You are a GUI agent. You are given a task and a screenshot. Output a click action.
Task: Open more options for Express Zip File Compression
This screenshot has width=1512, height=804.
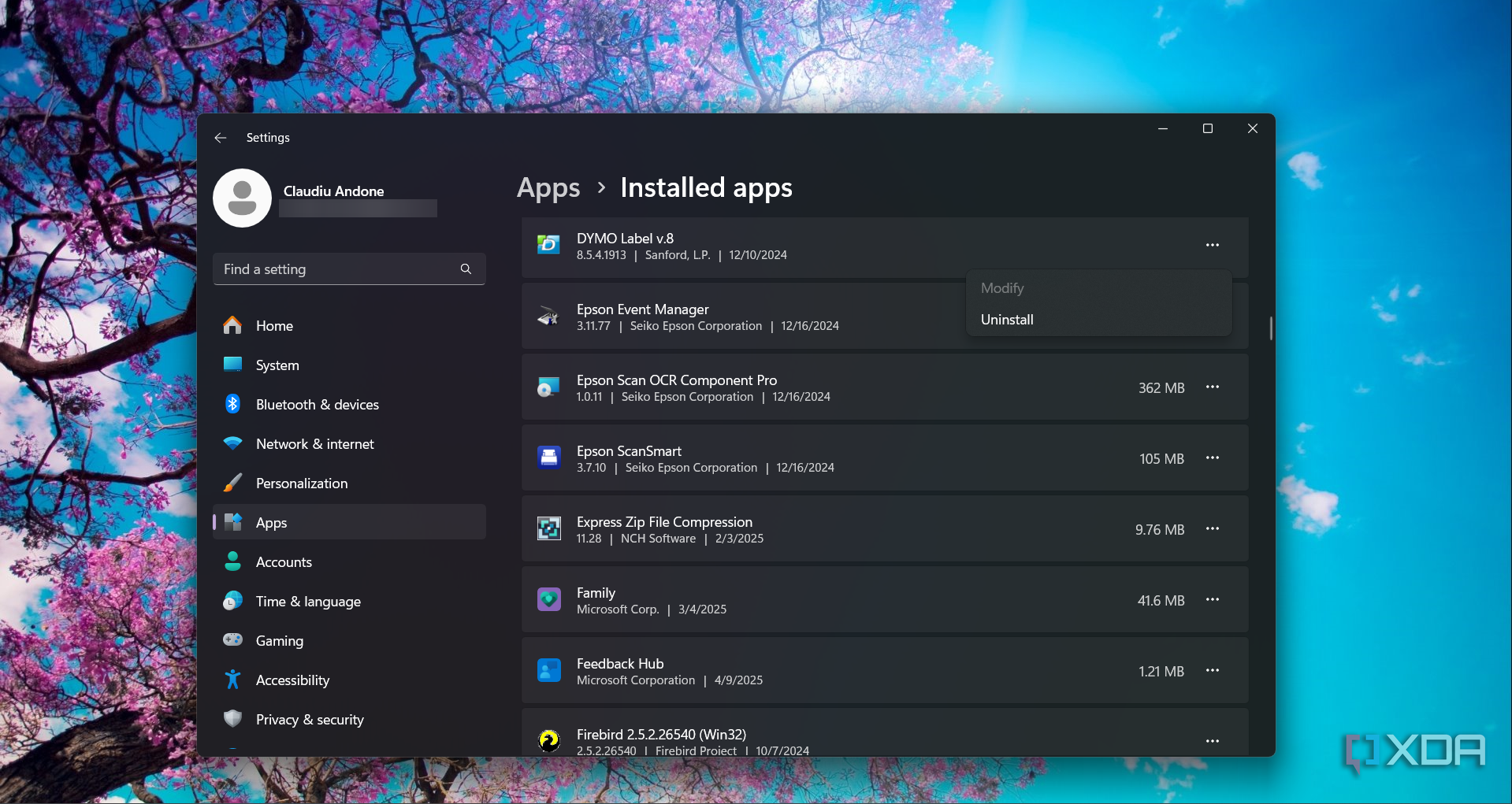click(1212, 528)
